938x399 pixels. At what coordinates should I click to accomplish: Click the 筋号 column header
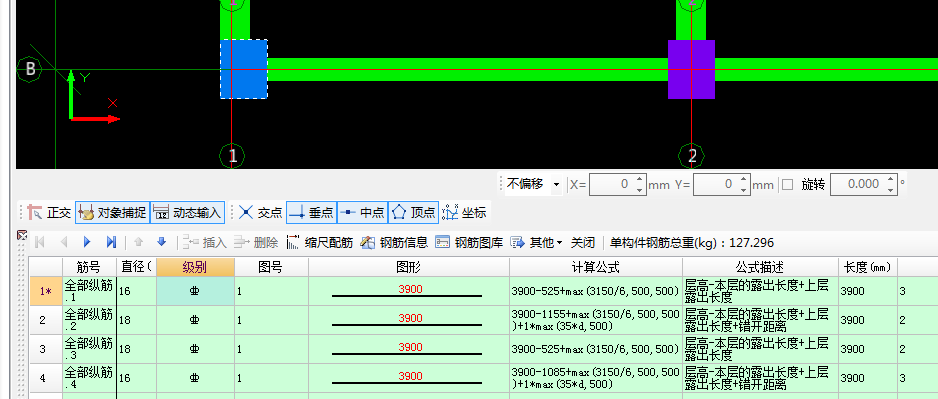(x=89, y=267)
